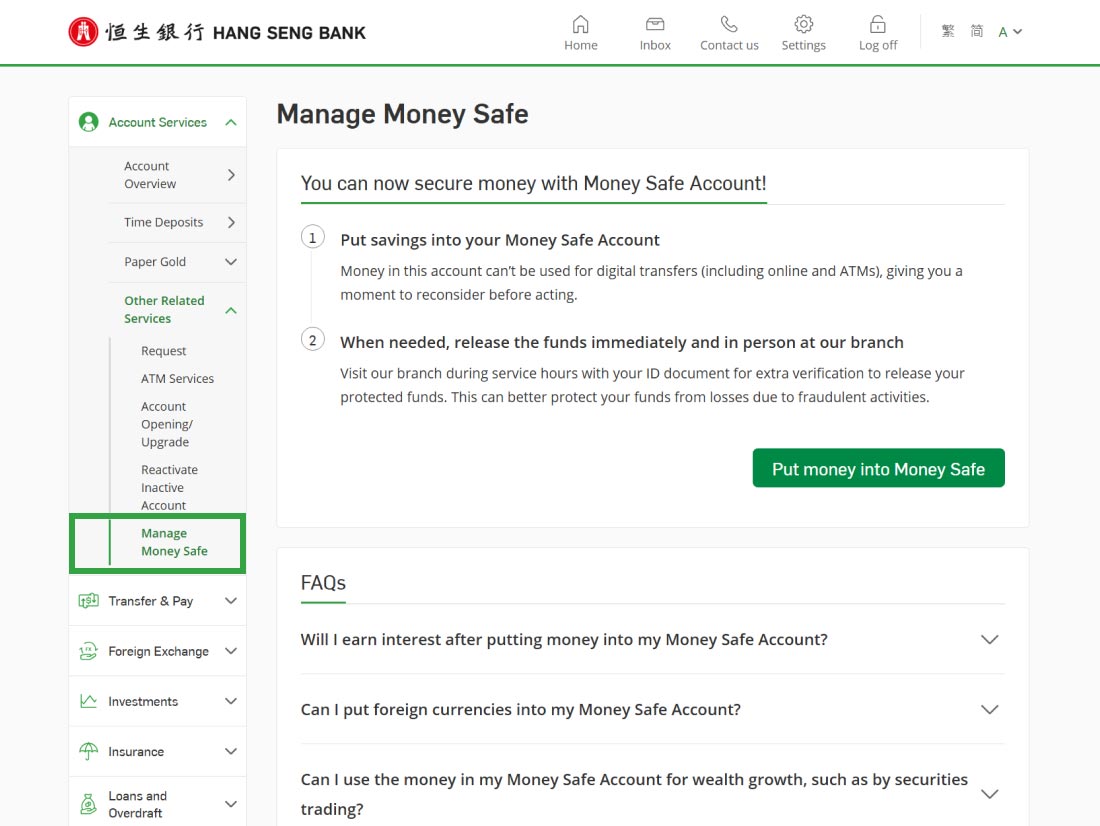The width and height of the screenshot is (1100, 826).
Task: Open the Inbox icon
Action: pyautogui.click(x=655, y=24)
